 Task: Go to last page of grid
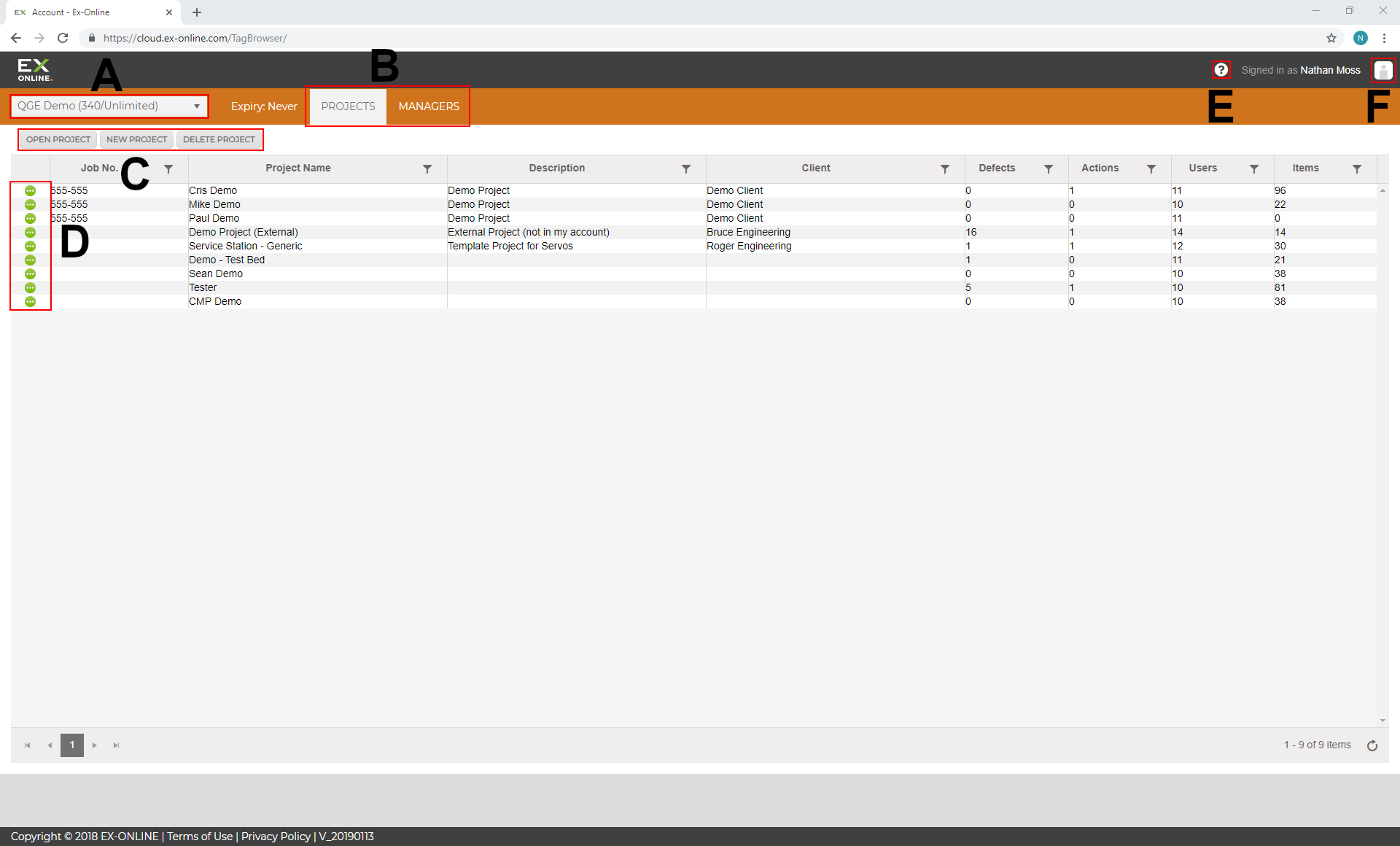coord(116,745)
